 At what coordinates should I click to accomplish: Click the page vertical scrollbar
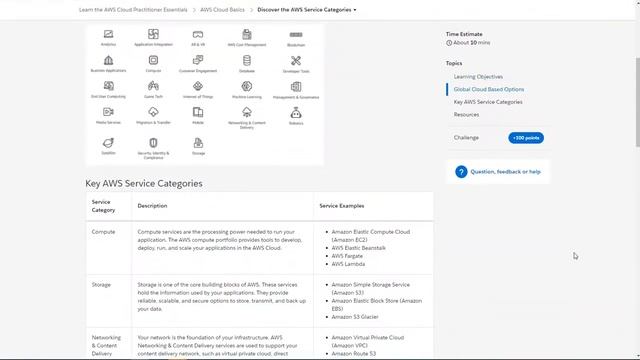[x=637, y=102]
